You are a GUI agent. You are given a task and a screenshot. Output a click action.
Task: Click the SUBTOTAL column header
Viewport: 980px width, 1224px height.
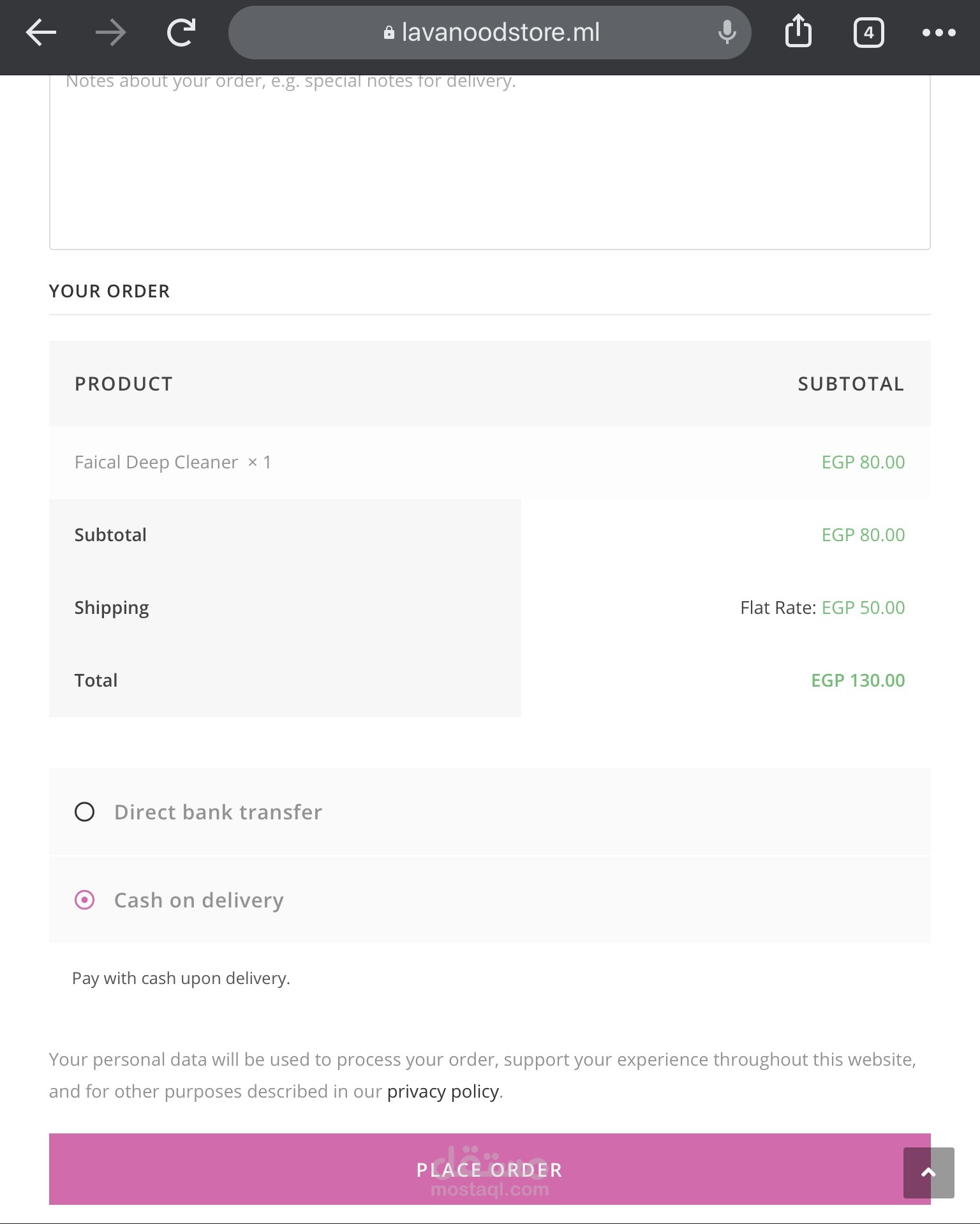pos(850,384)
